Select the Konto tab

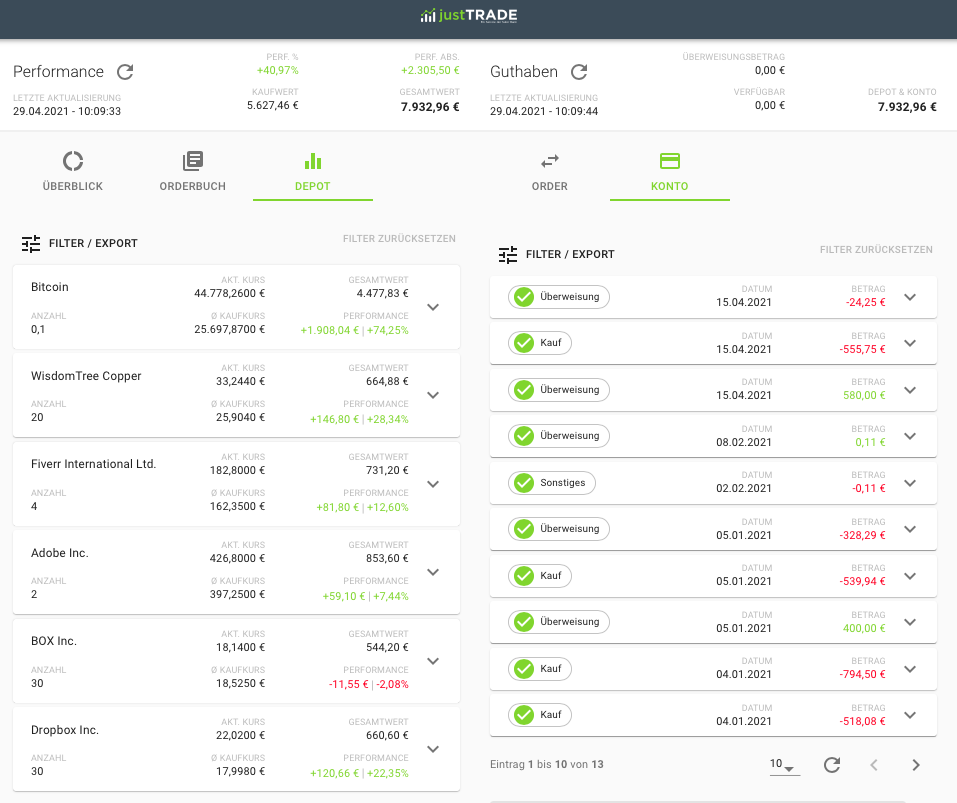[x=670, y=171]
